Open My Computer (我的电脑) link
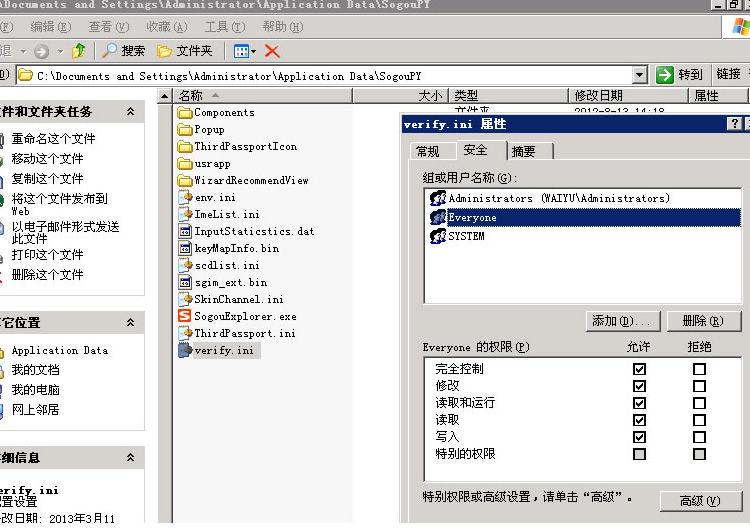The width and height of the screenshot is (750, 530). 35,390
